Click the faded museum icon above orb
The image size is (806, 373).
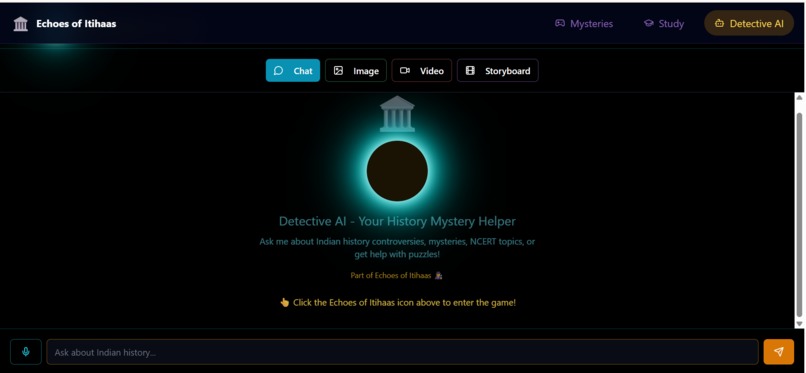tap(397, 114)
